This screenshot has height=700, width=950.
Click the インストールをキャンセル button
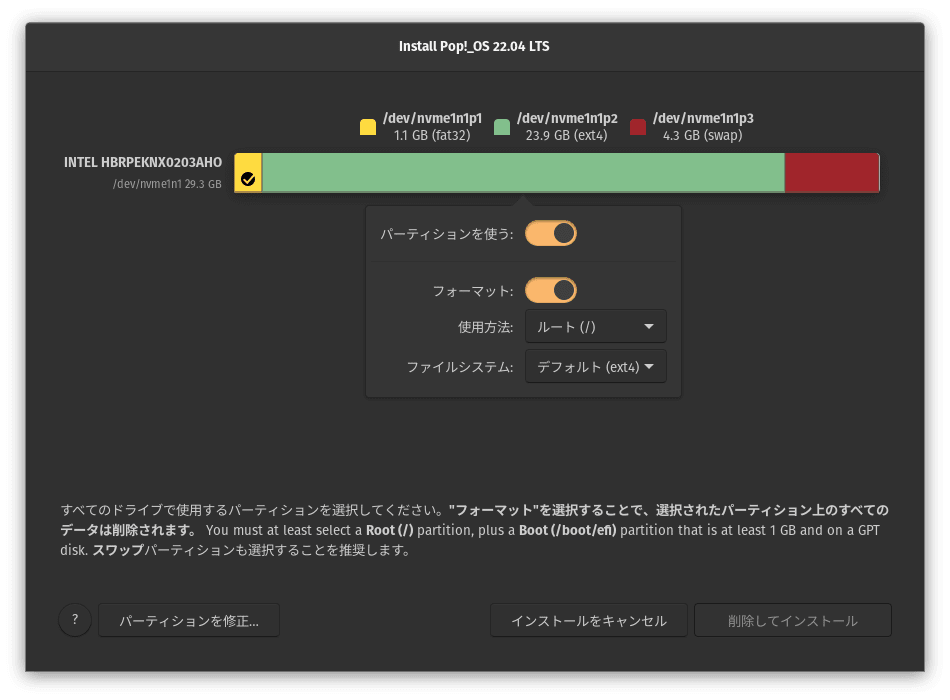pos(589,620)
